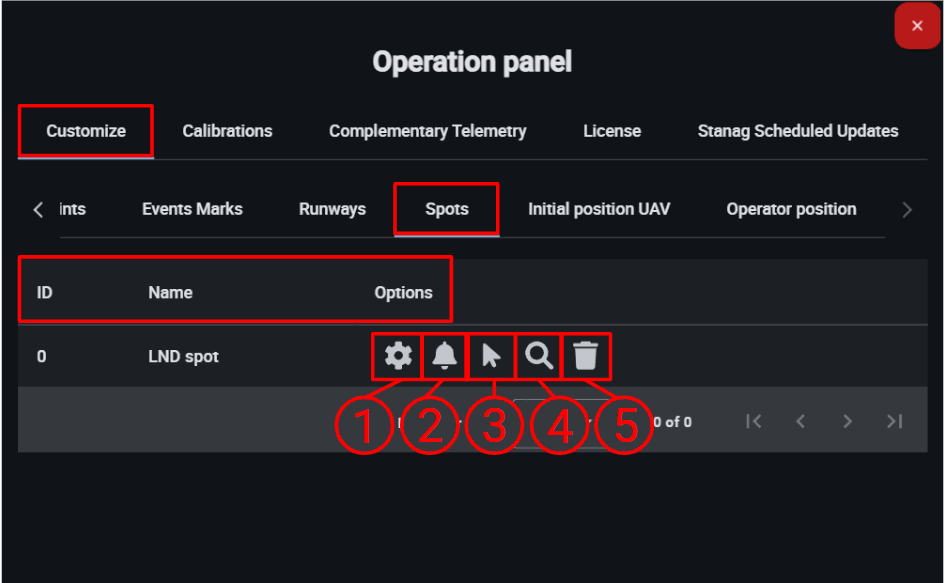This screenshot has width=945, height=583.
Task: Go to previous page of spots table
Action: click(800, 421)
